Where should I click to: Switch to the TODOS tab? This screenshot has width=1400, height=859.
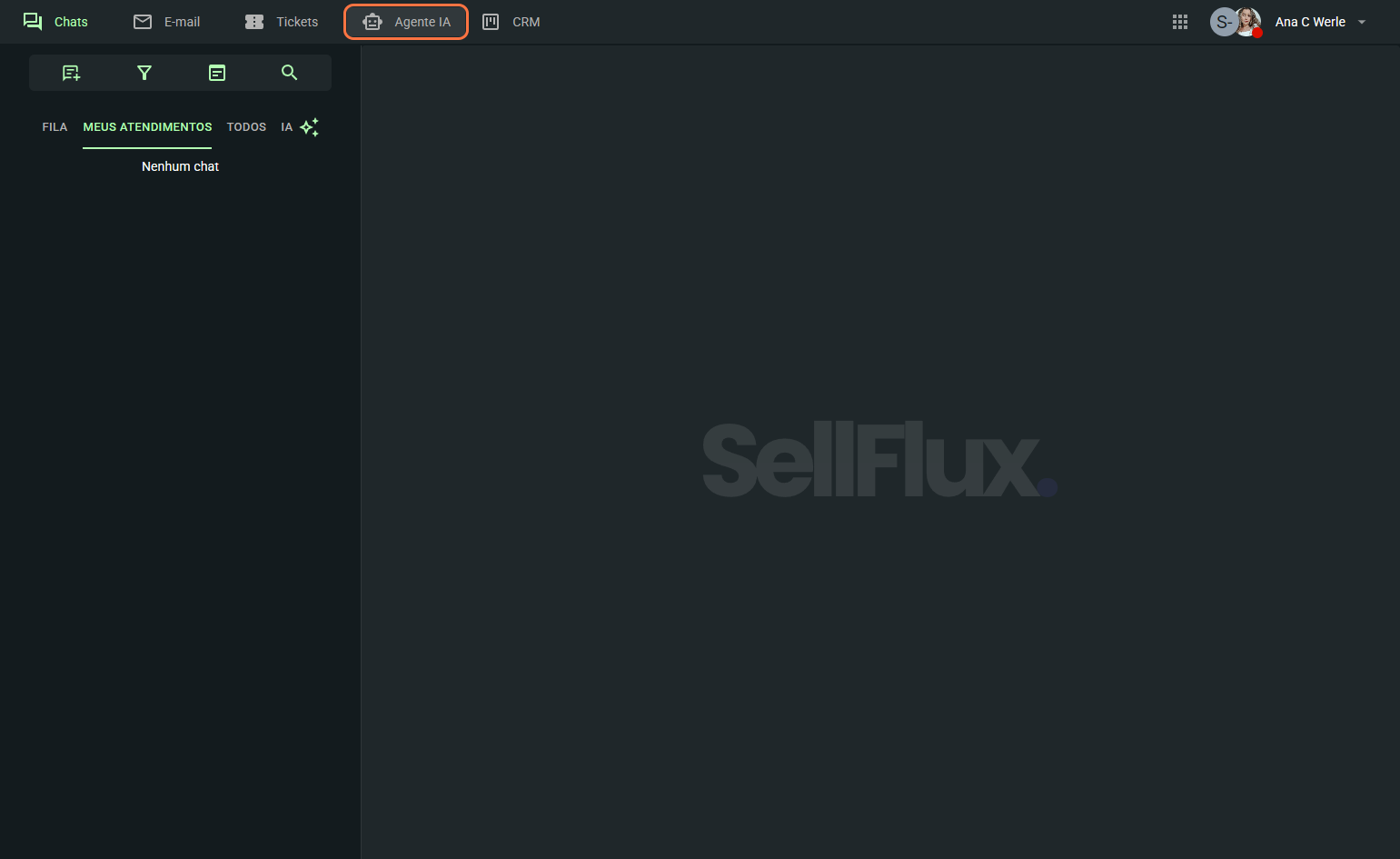tap(246, 127)
